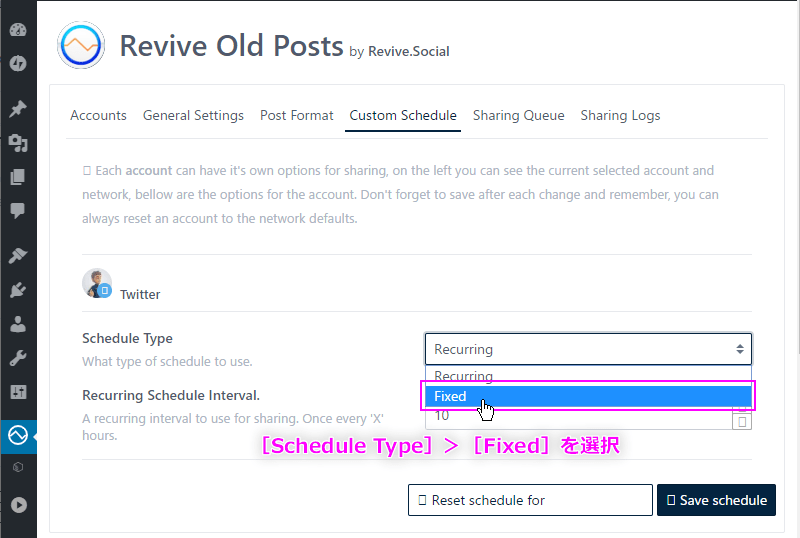Image resolution: width=800 pixels, height=538 pixels.
Task: Open the Jetpack icon in sidebar
Action: tap(18, 63)
